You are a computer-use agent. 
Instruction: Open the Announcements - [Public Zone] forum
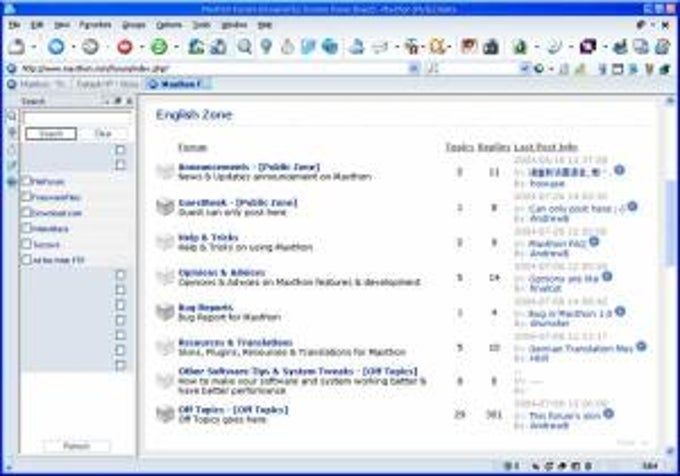tap(249, 167)
